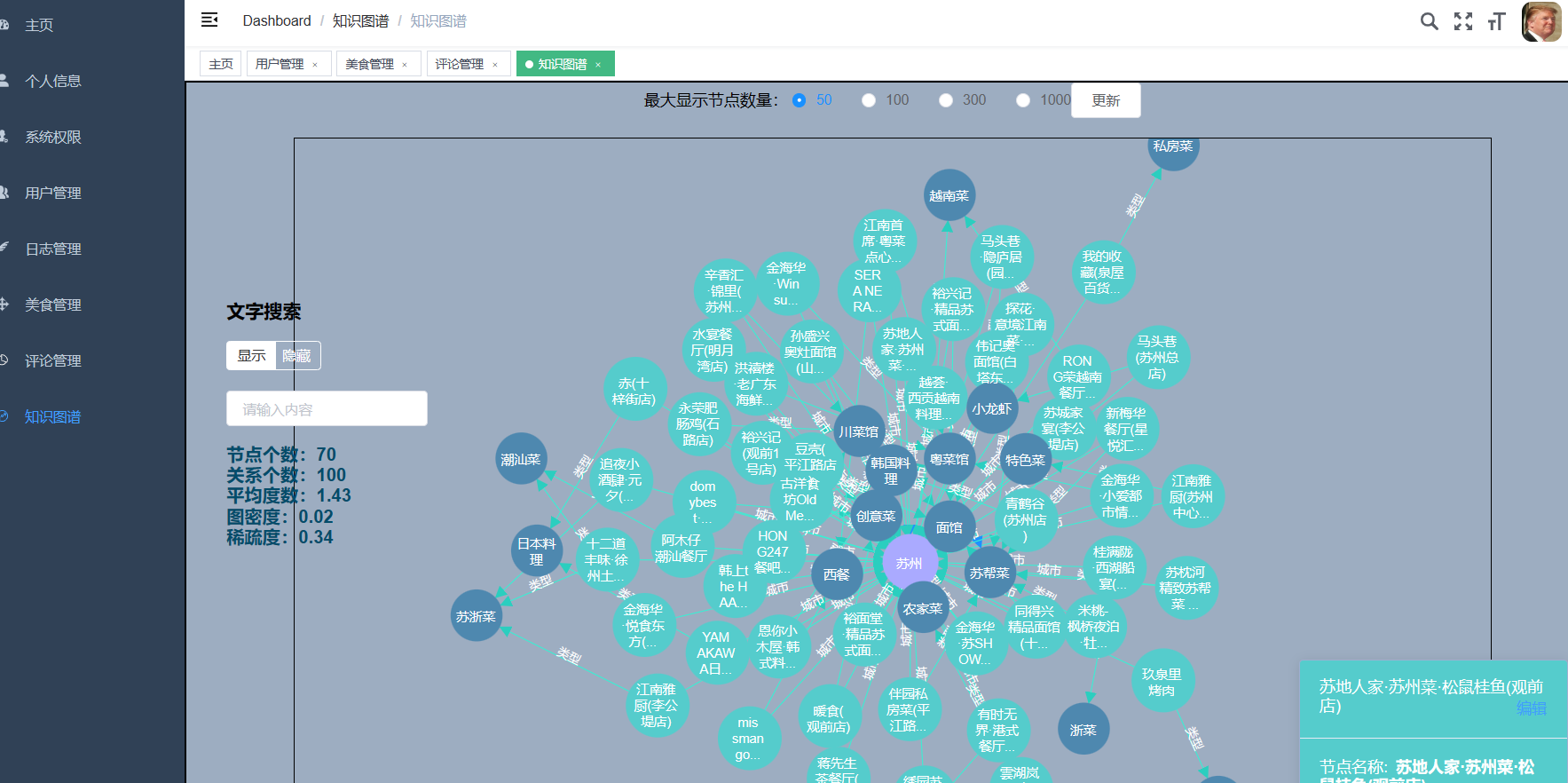Screen dimensions: 1568x783
Task: Select the 私房菜 graph node
Action: point(1173,151)
